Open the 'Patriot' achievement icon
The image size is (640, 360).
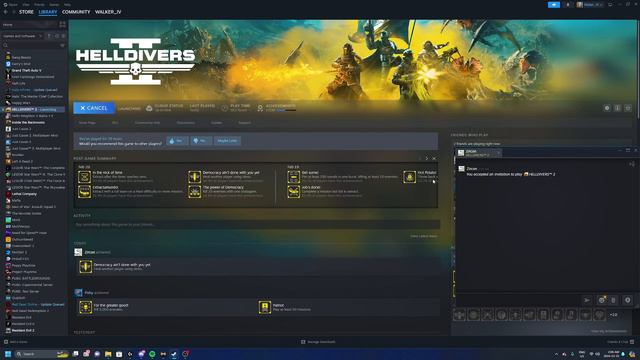265,307
